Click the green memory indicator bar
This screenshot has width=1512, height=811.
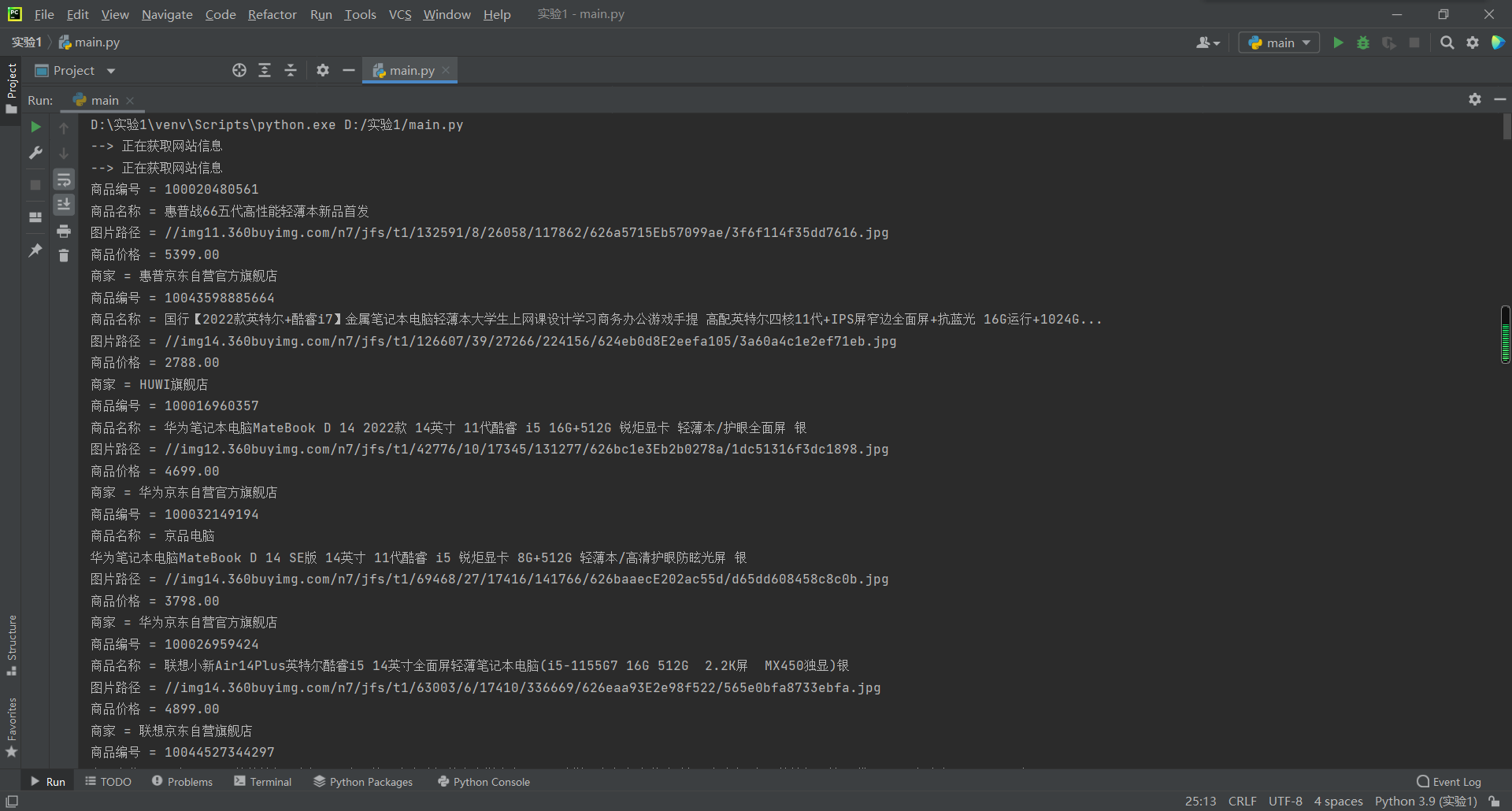(x=1505, y=335)
